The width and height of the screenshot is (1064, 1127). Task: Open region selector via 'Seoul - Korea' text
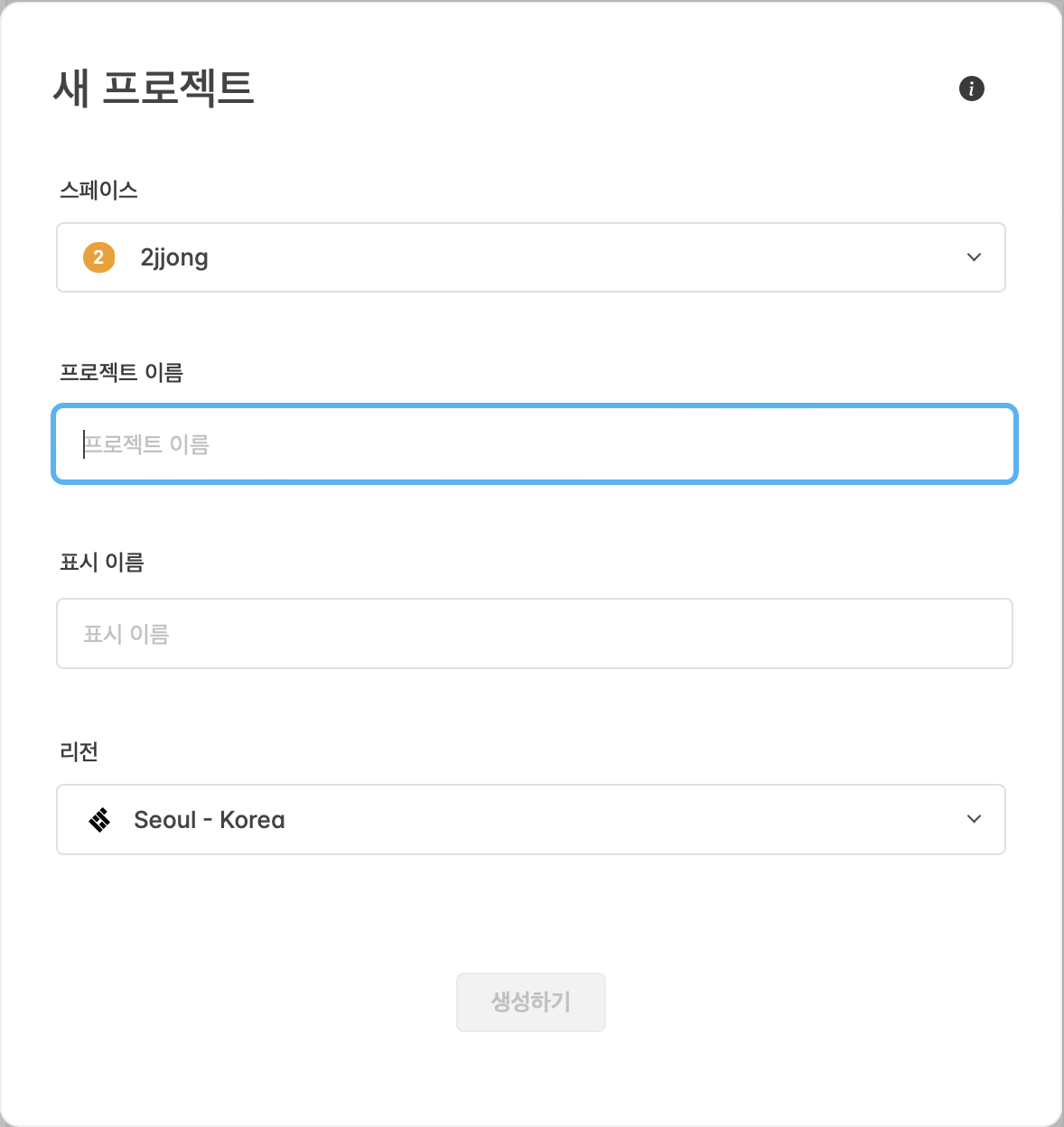pos(210,820)
